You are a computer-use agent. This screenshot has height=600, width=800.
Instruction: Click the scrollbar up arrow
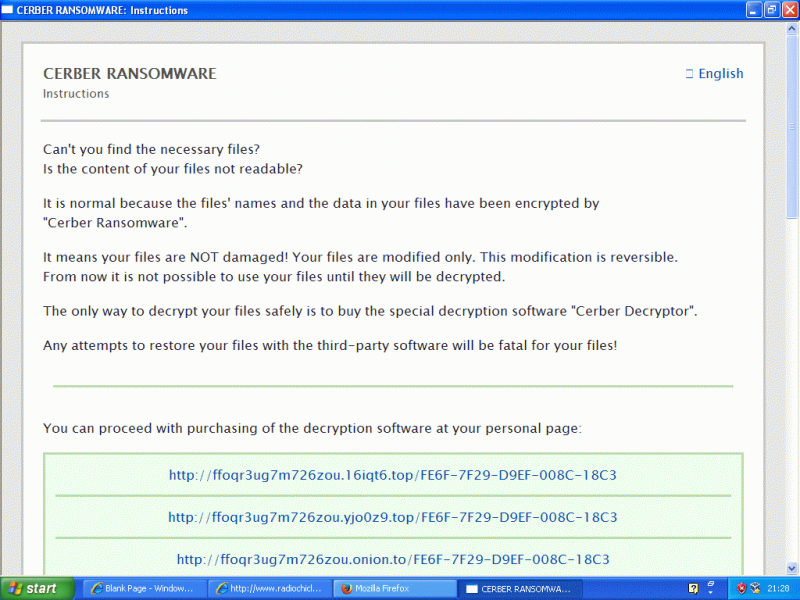tap(792, 29)
